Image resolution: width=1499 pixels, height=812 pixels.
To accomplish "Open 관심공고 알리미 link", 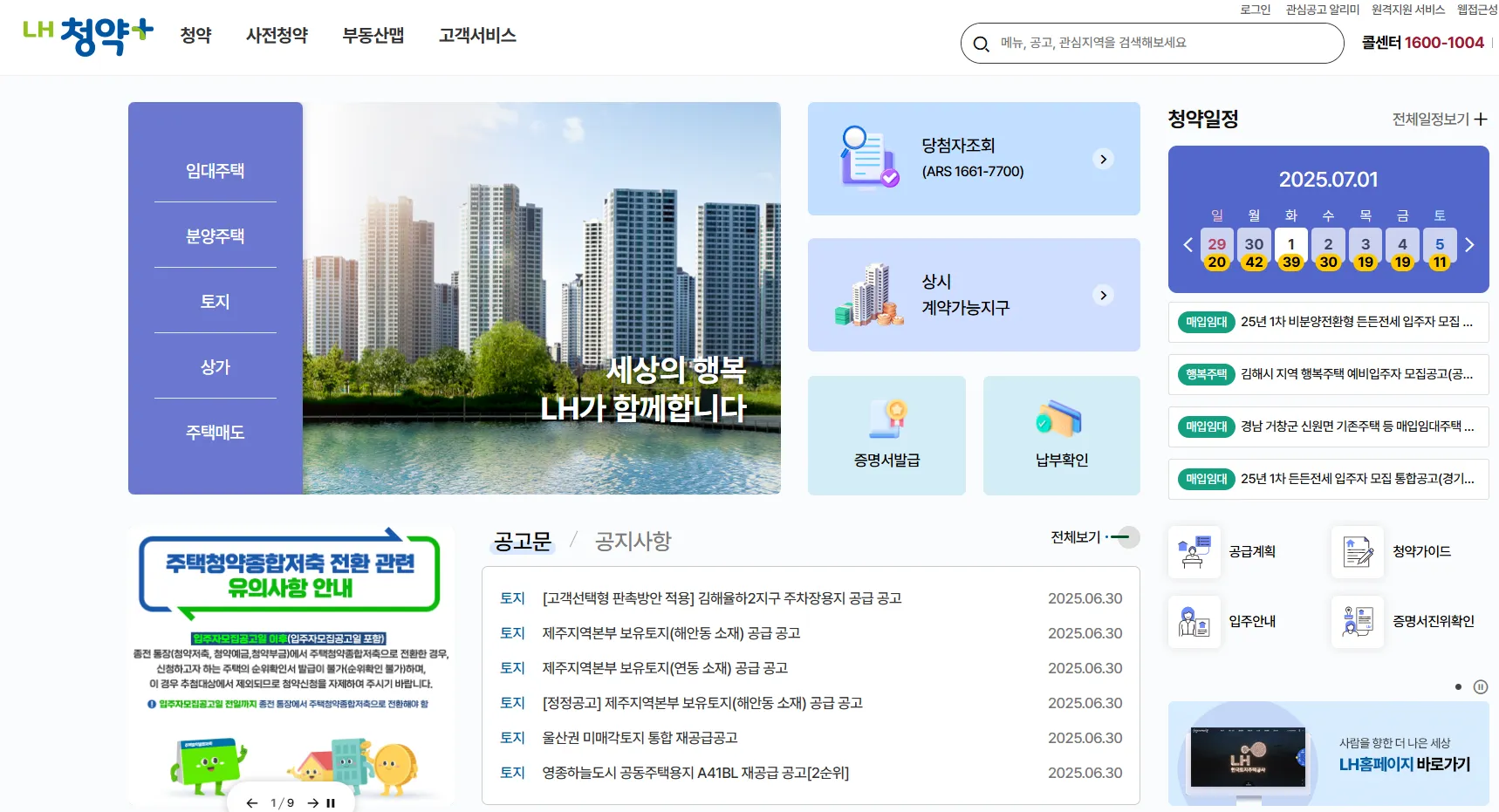I will tap(1323, 10).
